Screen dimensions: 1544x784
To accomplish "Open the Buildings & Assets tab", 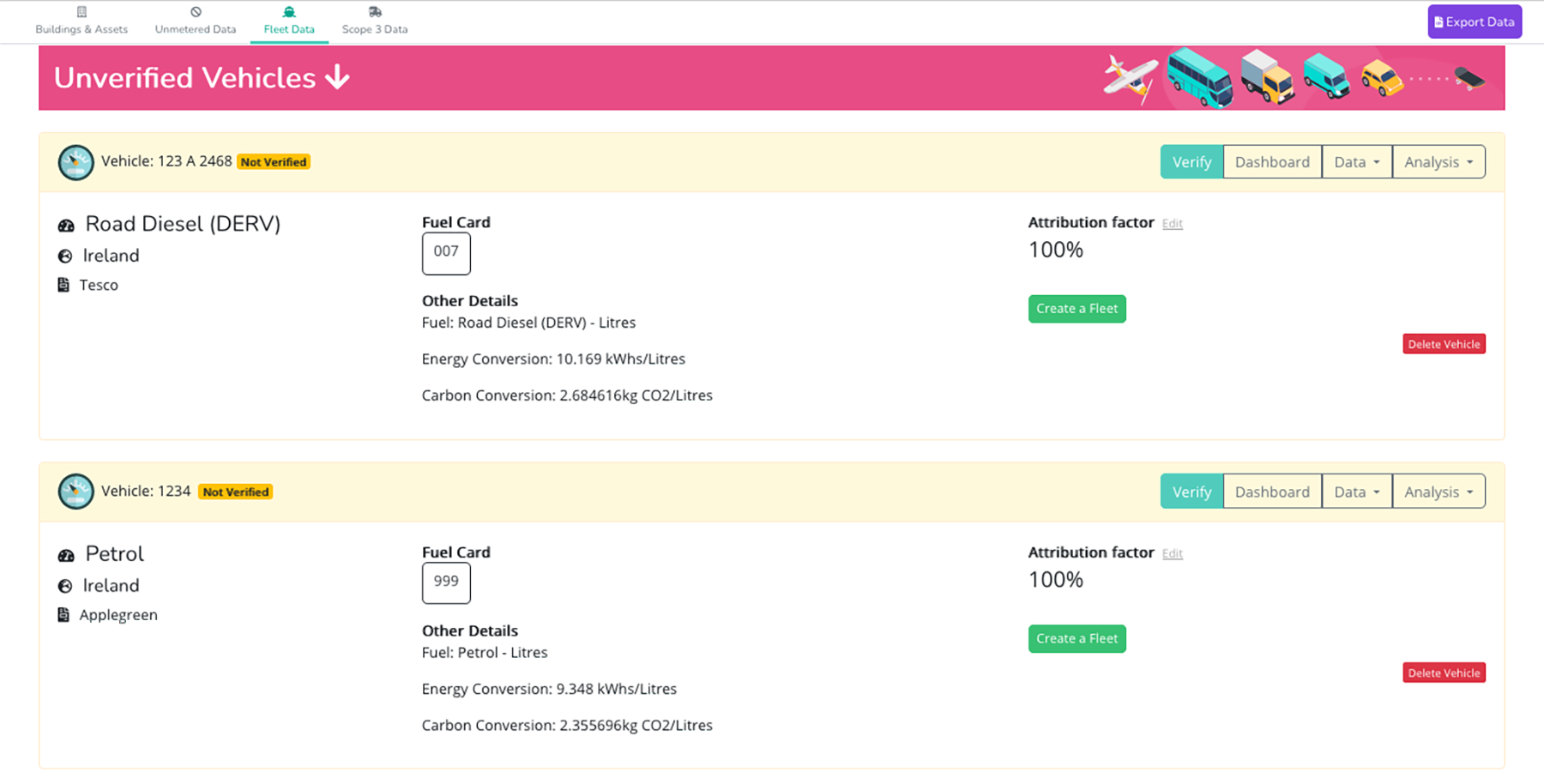I will pyautogui.click(x=81, y=21).
